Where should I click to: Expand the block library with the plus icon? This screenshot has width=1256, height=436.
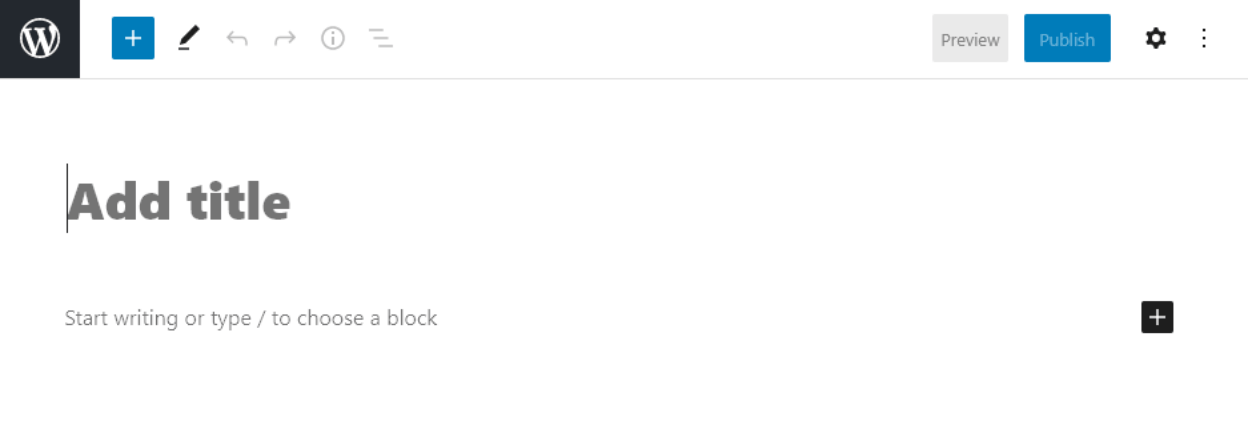click(x=133, y=39)
